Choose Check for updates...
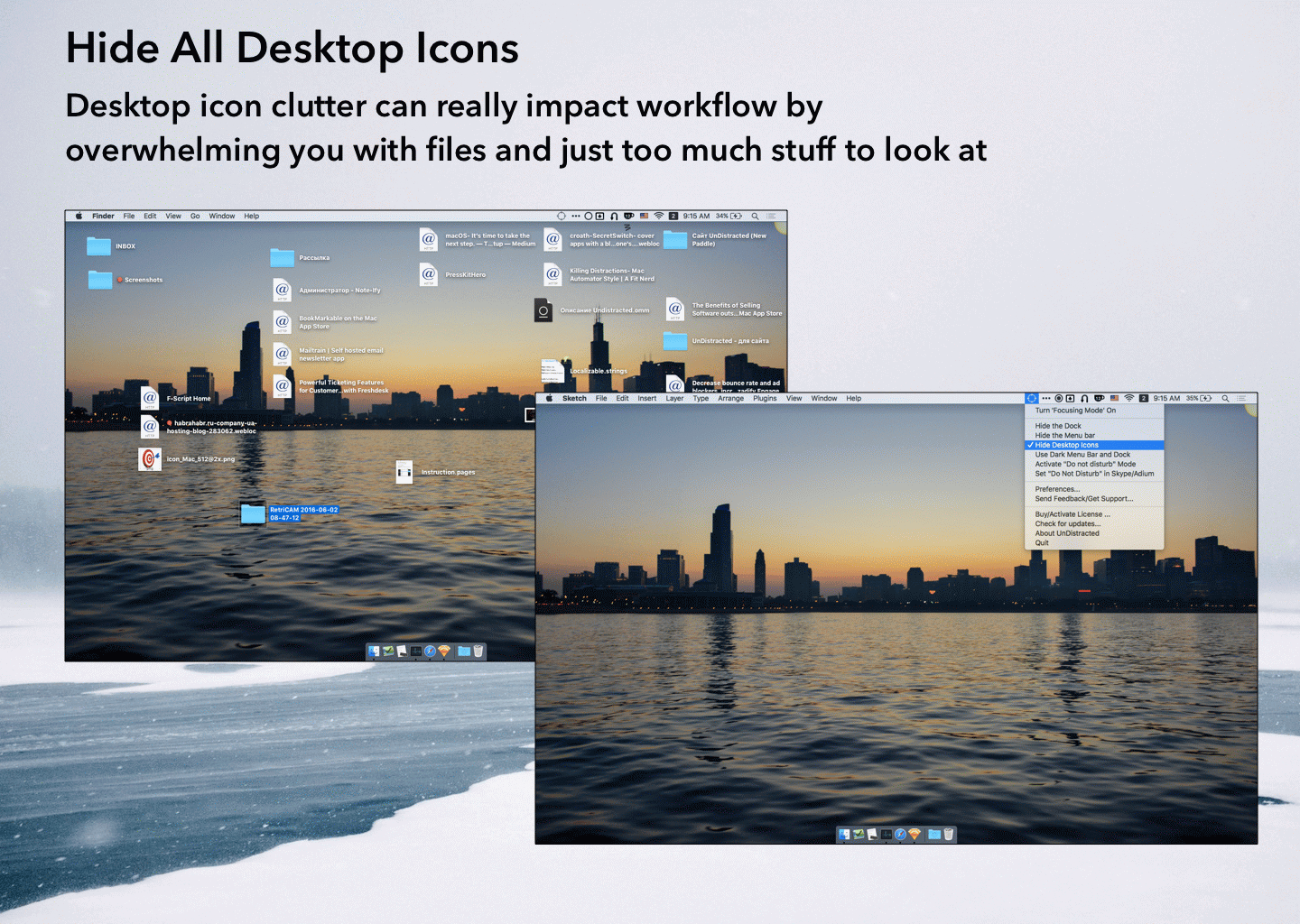Screen dimensions: 1300x924 [x=1094, y=523]
